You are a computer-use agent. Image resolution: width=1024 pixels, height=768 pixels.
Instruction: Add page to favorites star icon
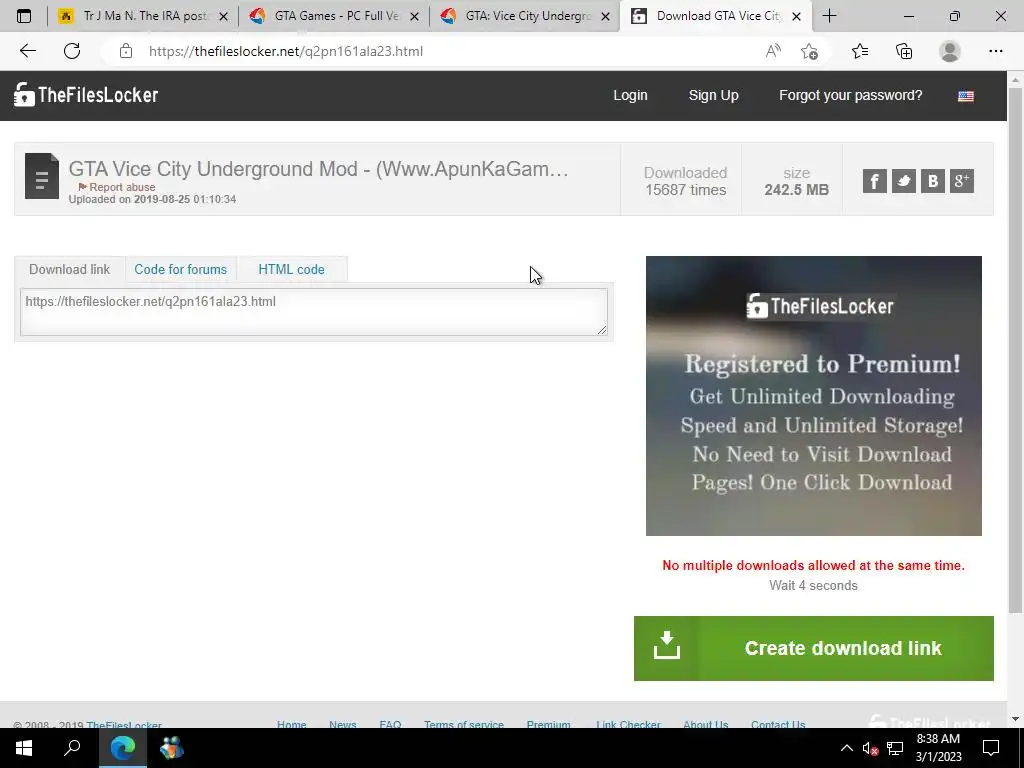point(809,51)
